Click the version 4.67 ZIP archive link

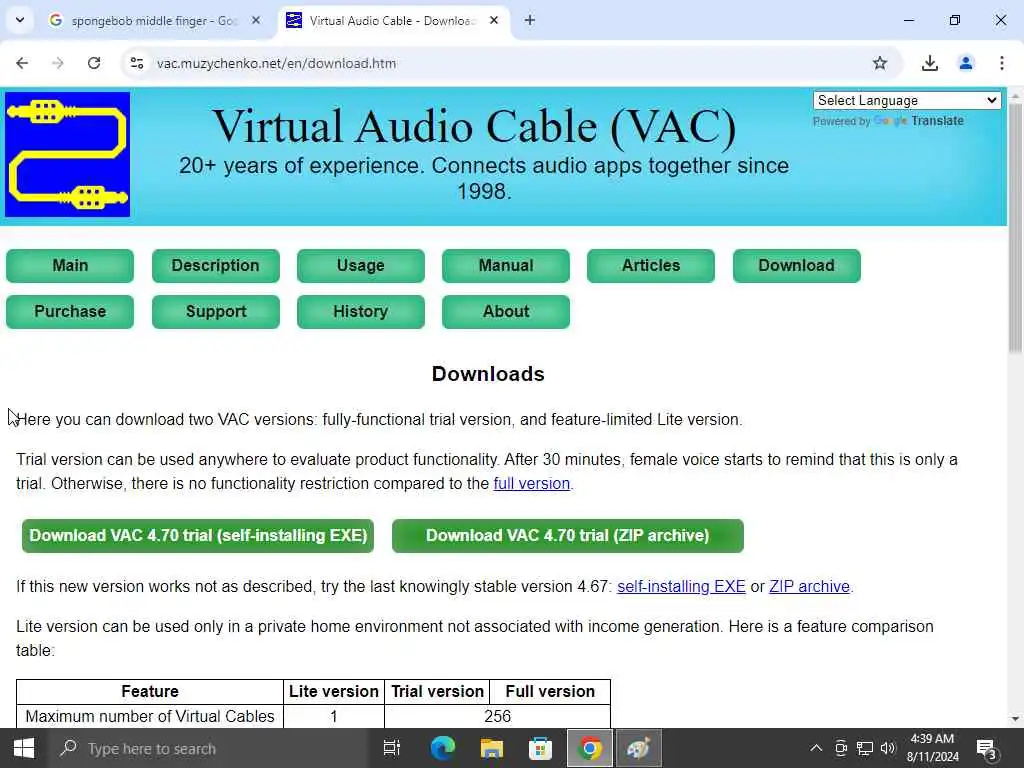[809, 586]
